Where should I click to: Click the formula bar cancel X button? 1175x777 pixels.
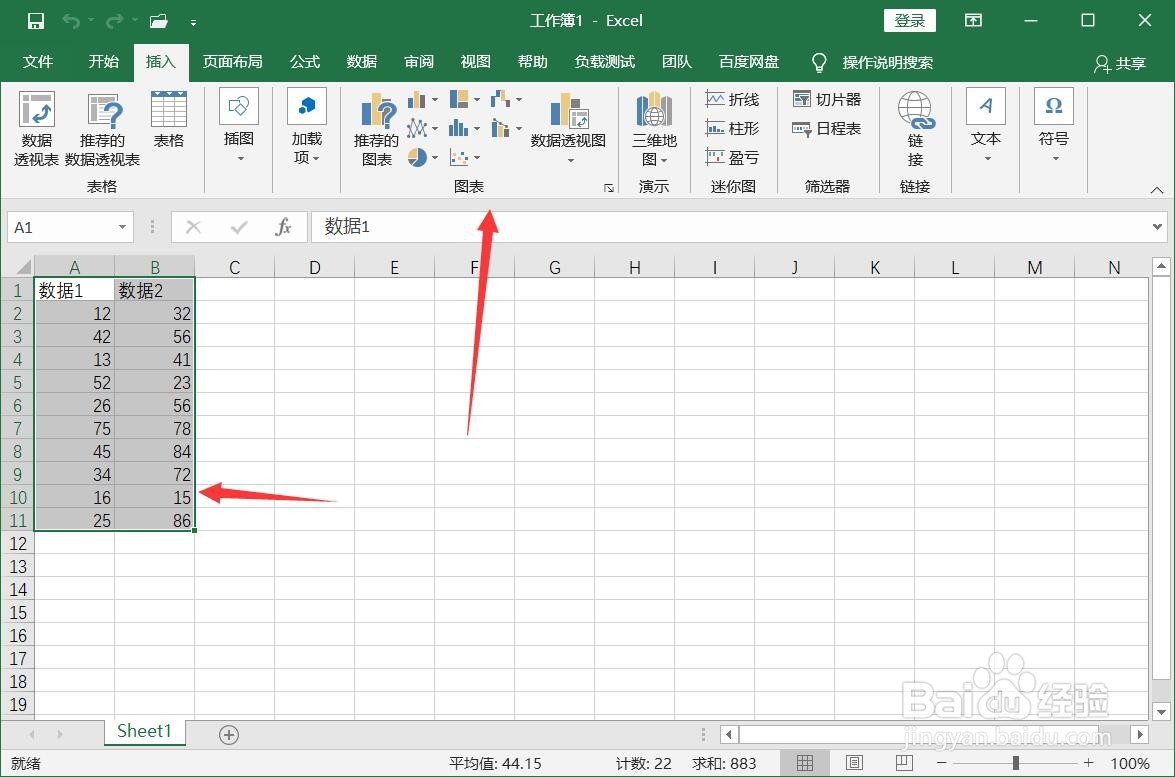(x=193, y=227)
